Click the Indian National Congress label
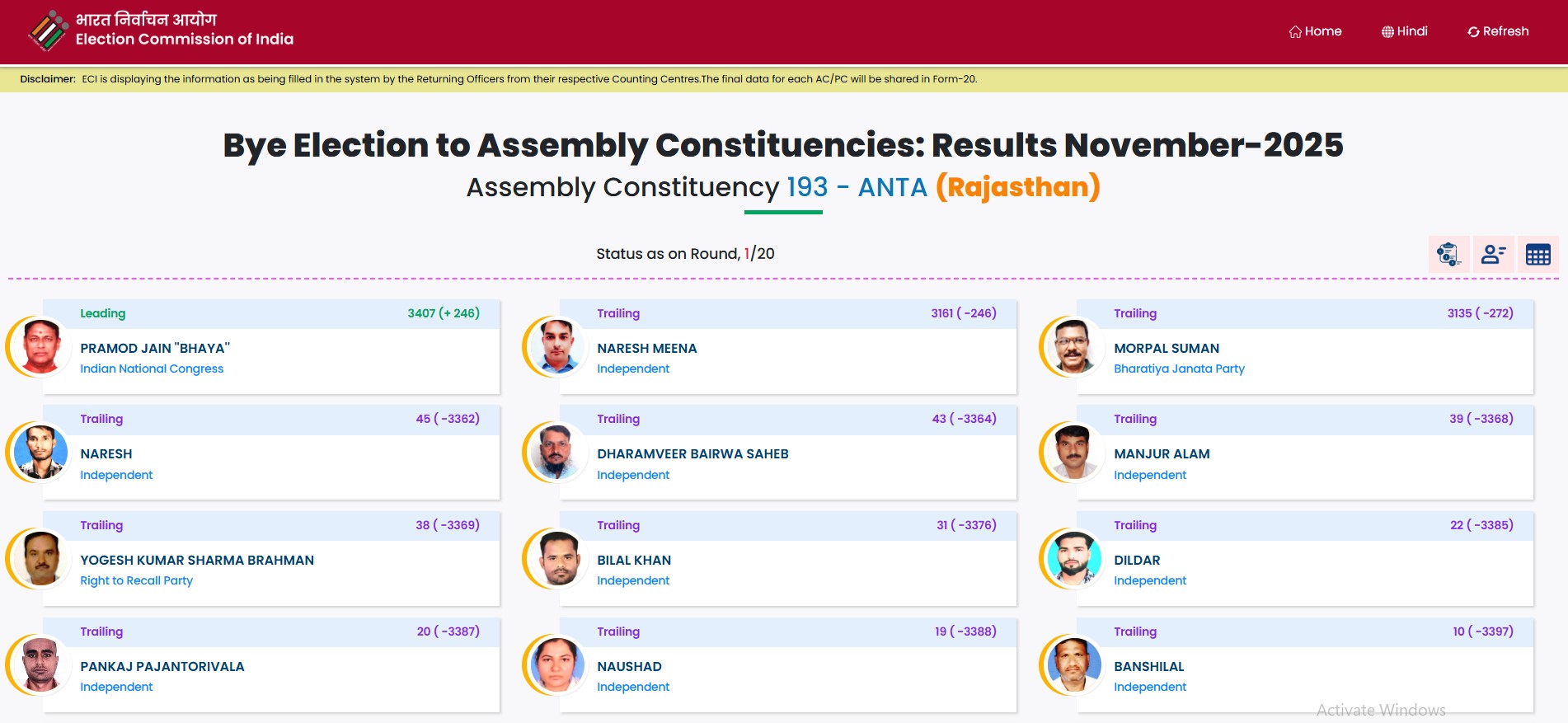 pyautogui.click(x=152, y=369)
